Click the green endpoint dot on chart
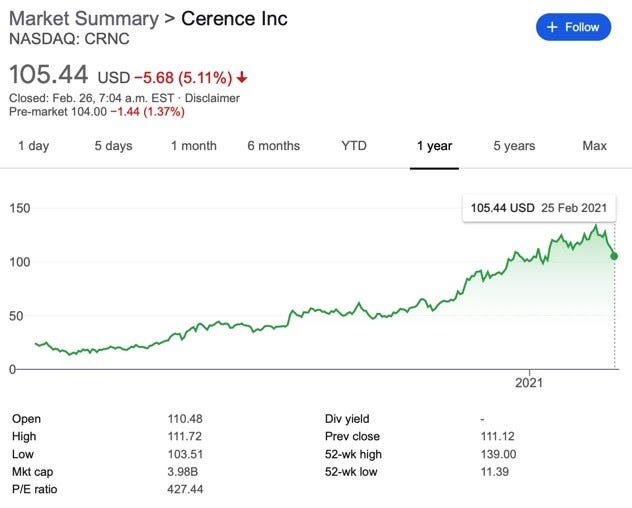Viewport: 632px width, 508px height. (613, 256)
